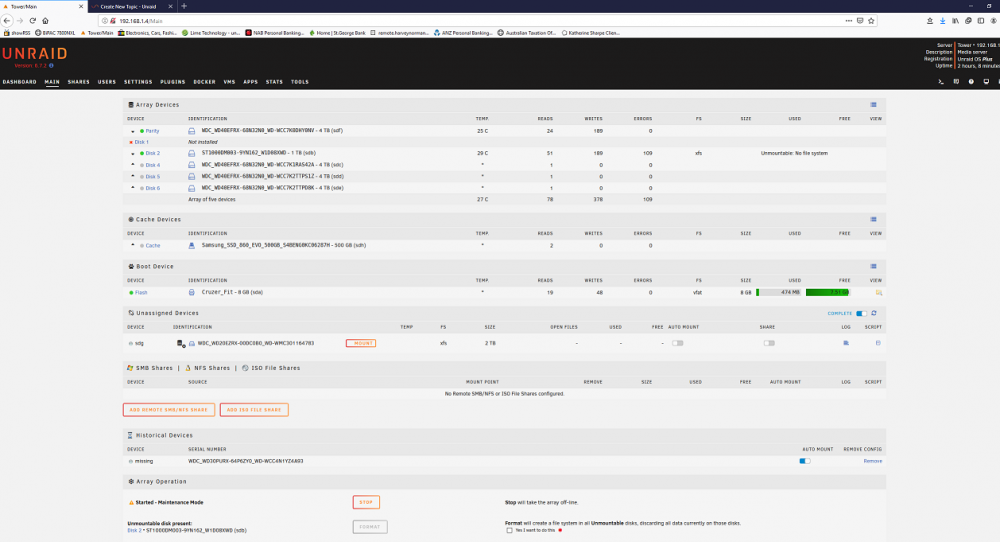Click Remove link for missing device
Image resolution: width=1000 pixels, height=542 pixels.
point(872,461)
